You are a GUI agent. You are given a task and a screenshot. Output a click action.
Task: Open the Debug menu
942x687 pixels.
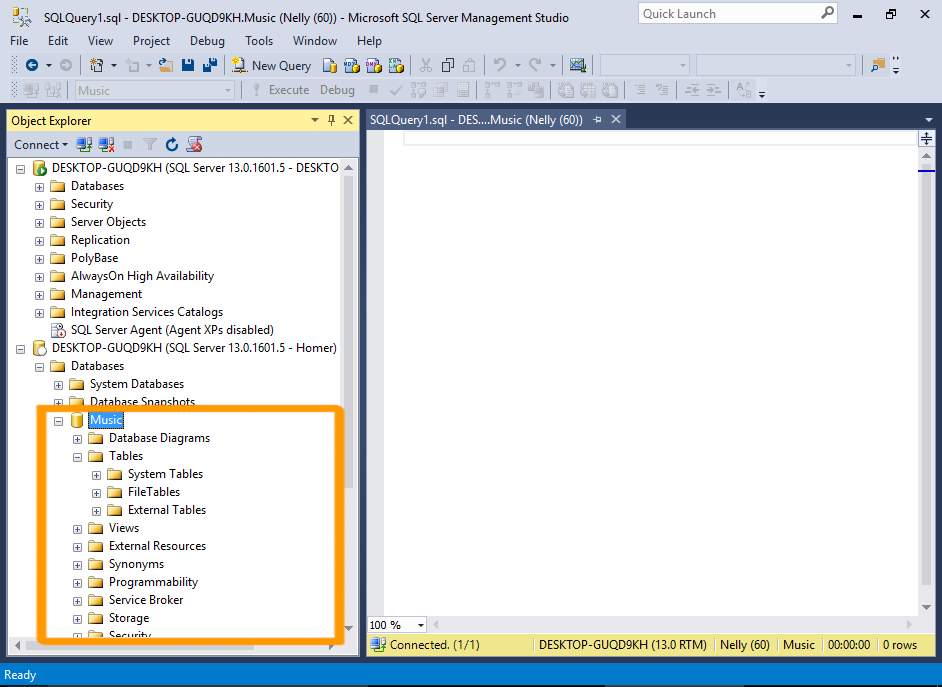tap(207, 41)
